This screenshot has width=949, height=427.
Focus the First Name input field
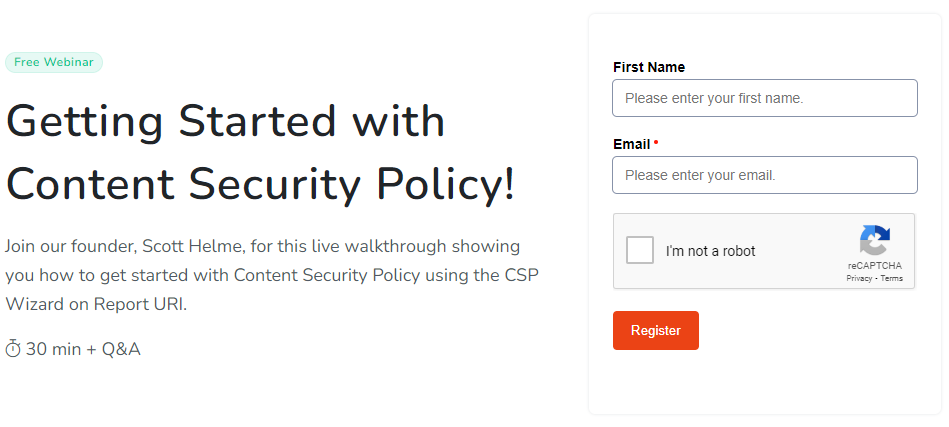pos(764,98)
